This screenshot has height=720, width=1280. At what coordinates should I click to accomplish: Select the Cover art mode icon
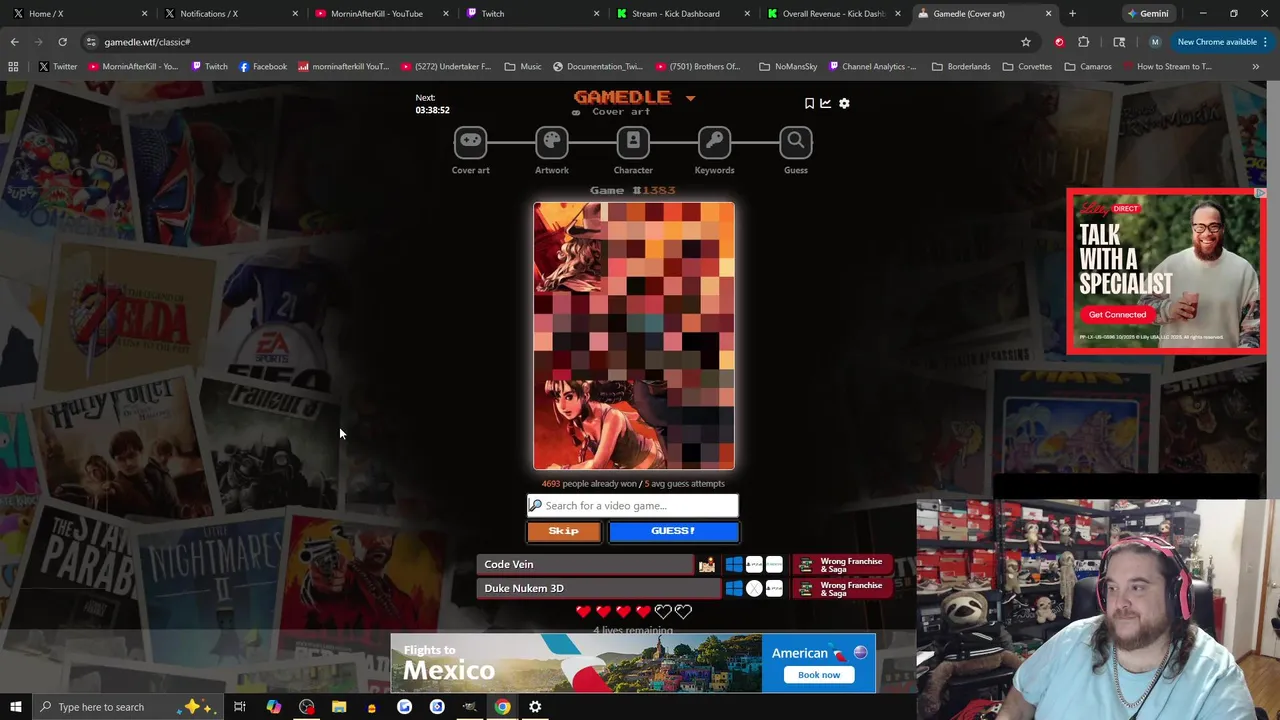pyautogui.click(x=470, y=143)
